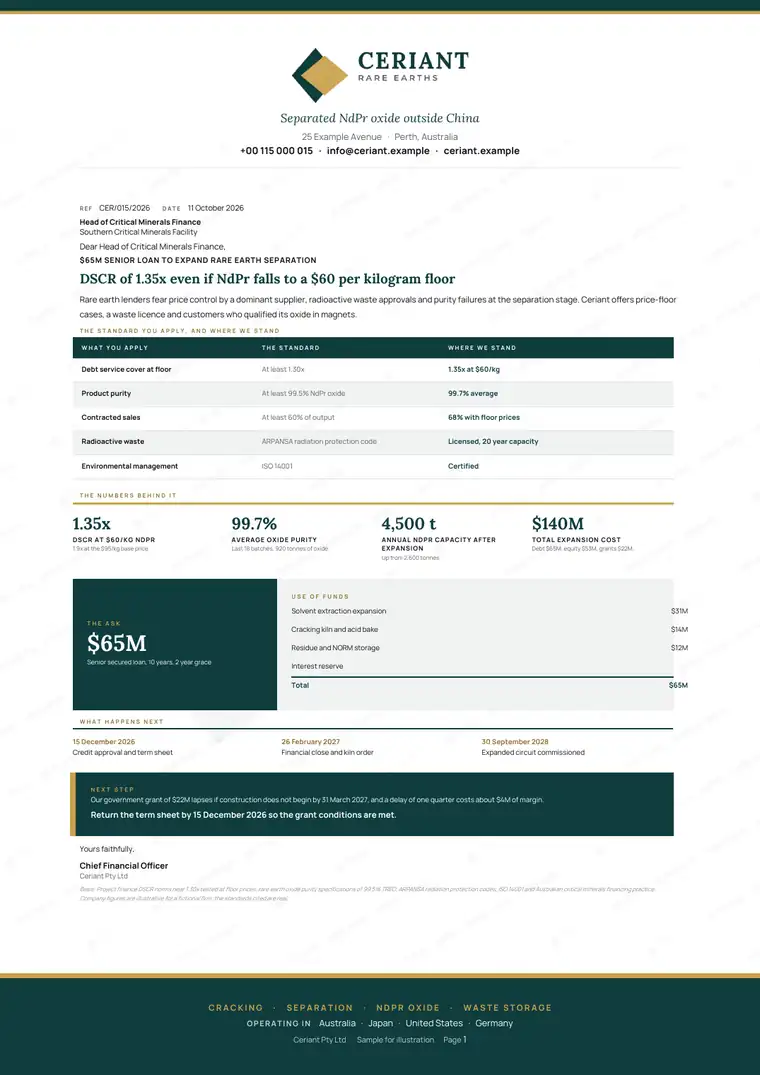Screen dimensions: 760x1075
Task: Click the 'AVERAGE OXIDE PURITY' label
Action: (274, 540)
